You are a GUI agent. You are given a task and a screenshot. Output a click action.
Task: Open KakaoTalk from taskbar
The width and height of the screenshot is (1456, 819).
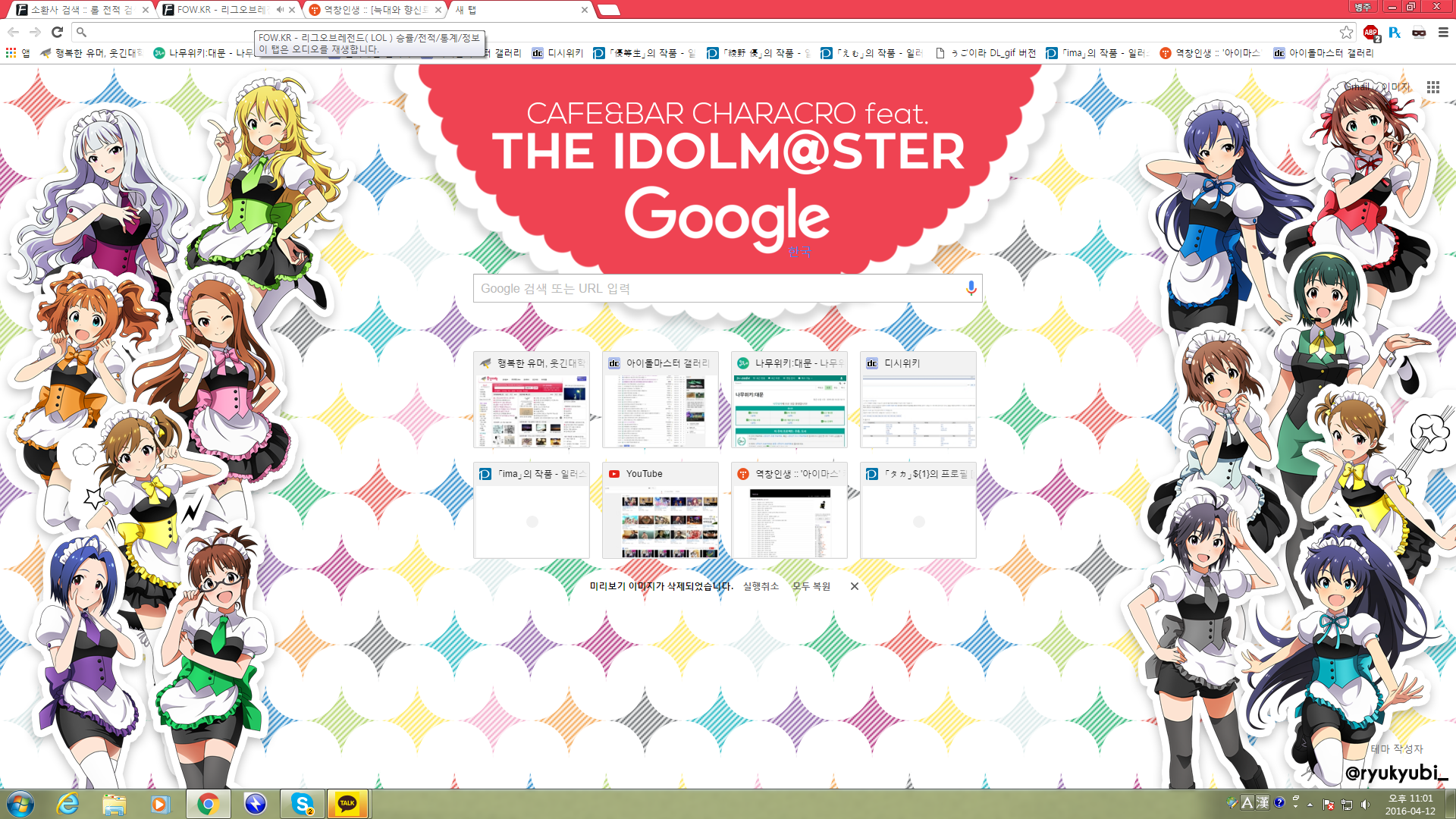(347, 804)
